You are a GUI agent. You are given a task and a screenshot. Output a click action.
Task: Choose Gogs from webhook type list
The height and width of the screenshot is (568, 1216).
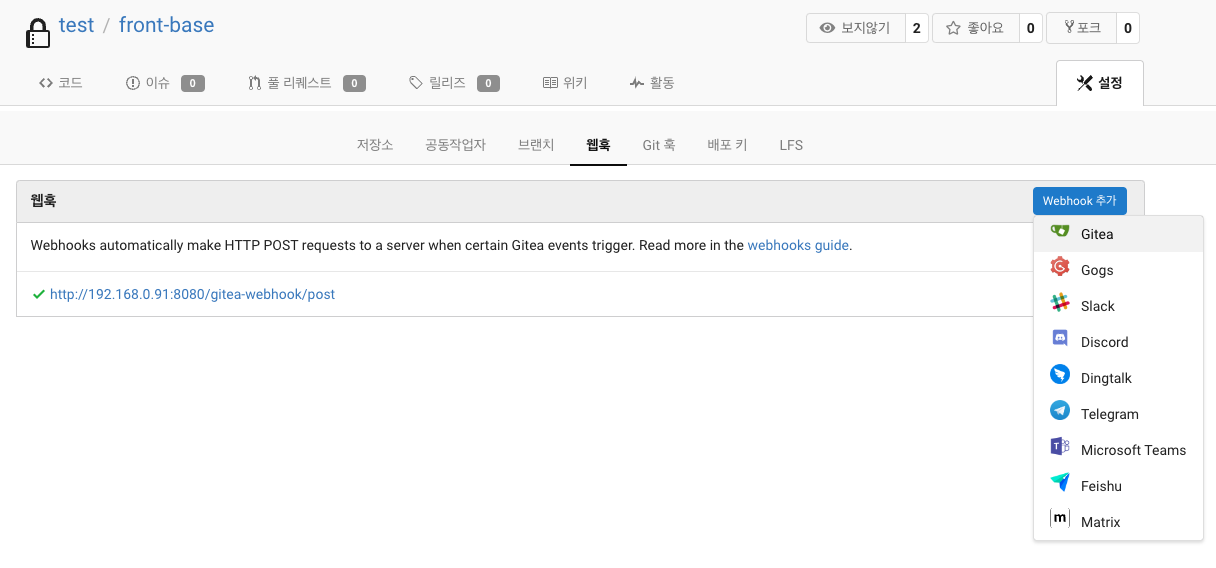pyautogui.click(x=1118, y=270)
